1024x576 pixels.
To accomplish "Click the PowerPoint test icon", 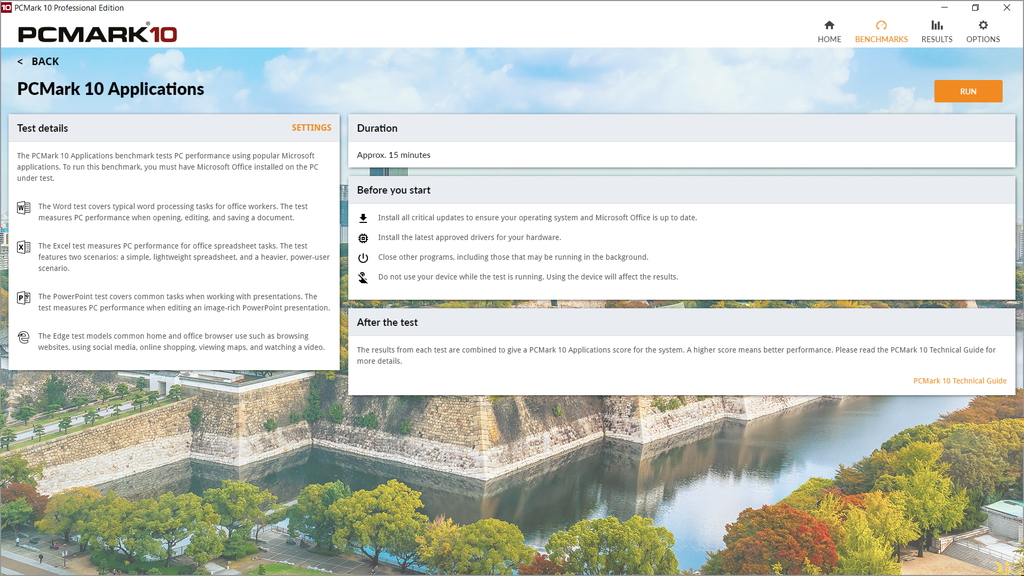I will (x=22, y=299).
